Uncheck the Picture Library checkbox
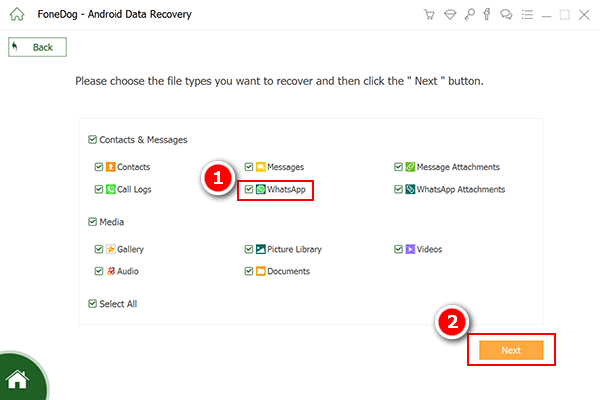Viewport: 600px width, 400px height. (x=248, y=249)
